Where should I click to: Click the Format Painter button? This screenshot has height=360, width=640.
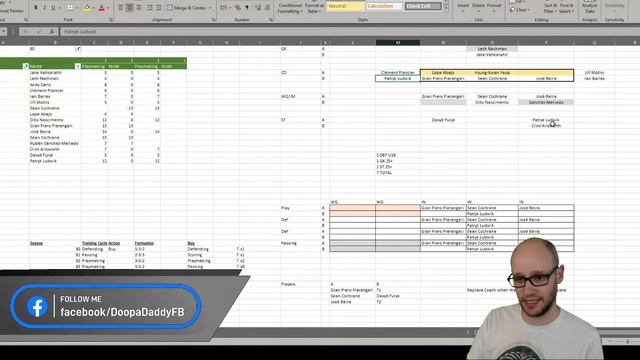(12, 11)
